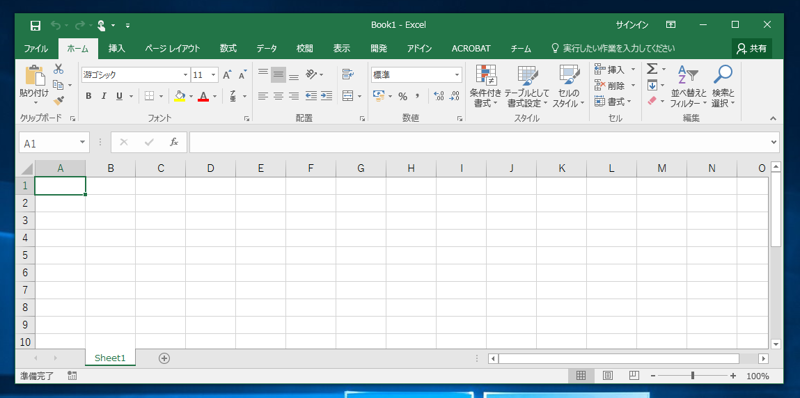Viewport: 800px width, 398px height.
Task: Decrease font size with the smaller A
Action: click(242, 75)
